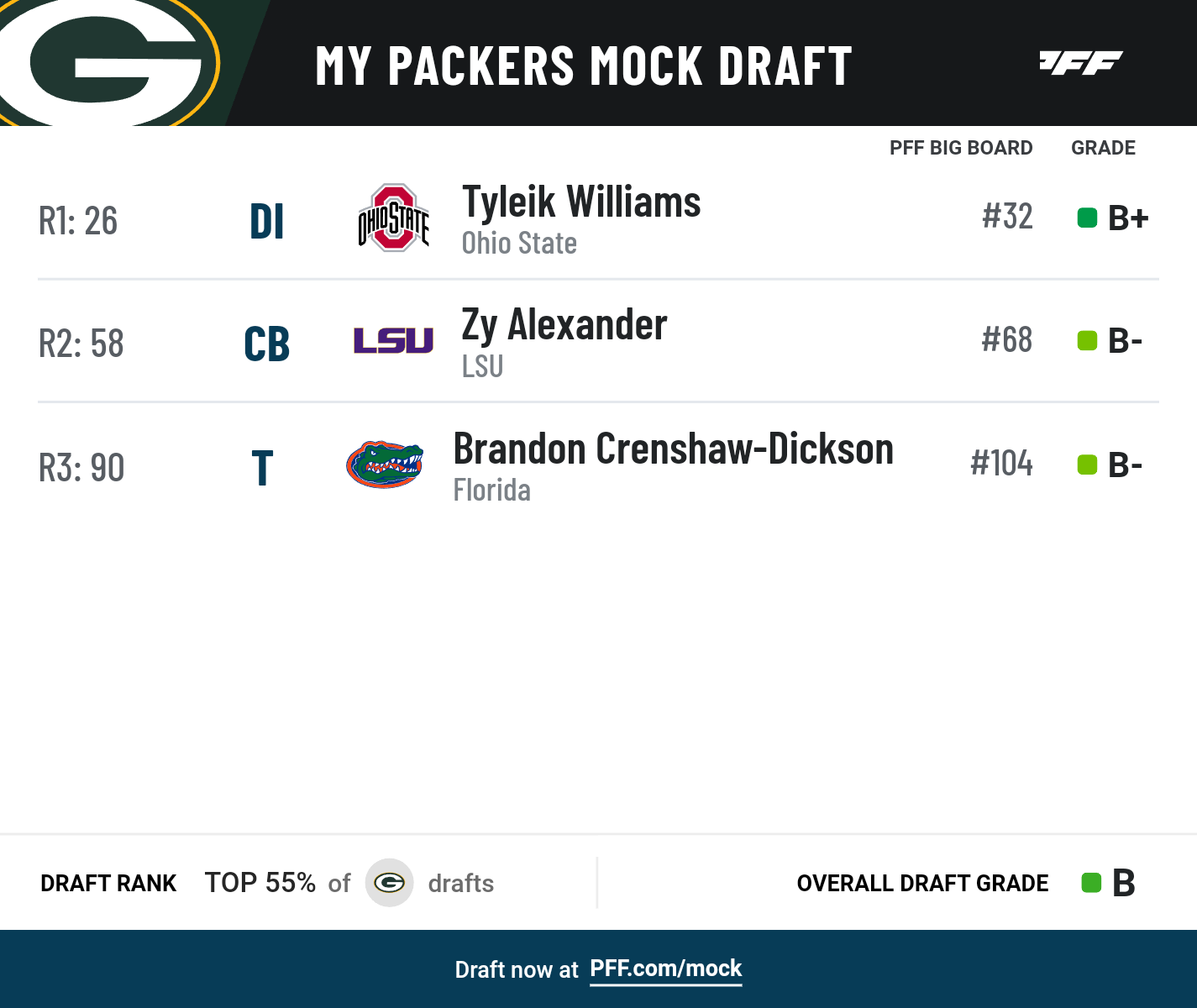
Task: Click the Ohio State team logo
Action: pos(393,218)
